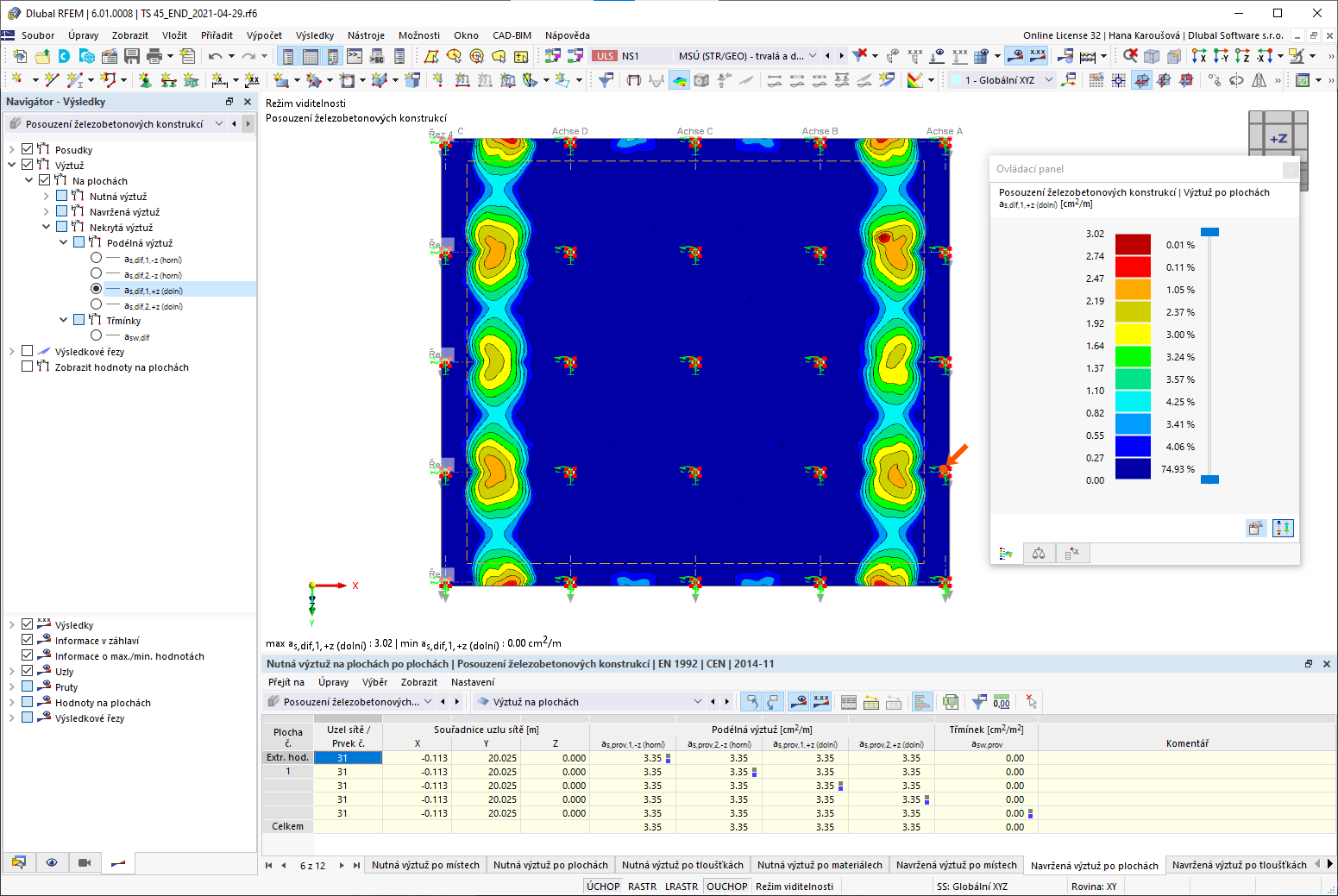This screenshot has height=896, width=1338.
Task: Open the MSÚ (STR/GEO) design situation dropdown
Action: pyautogui.click(x=747, y=56)
